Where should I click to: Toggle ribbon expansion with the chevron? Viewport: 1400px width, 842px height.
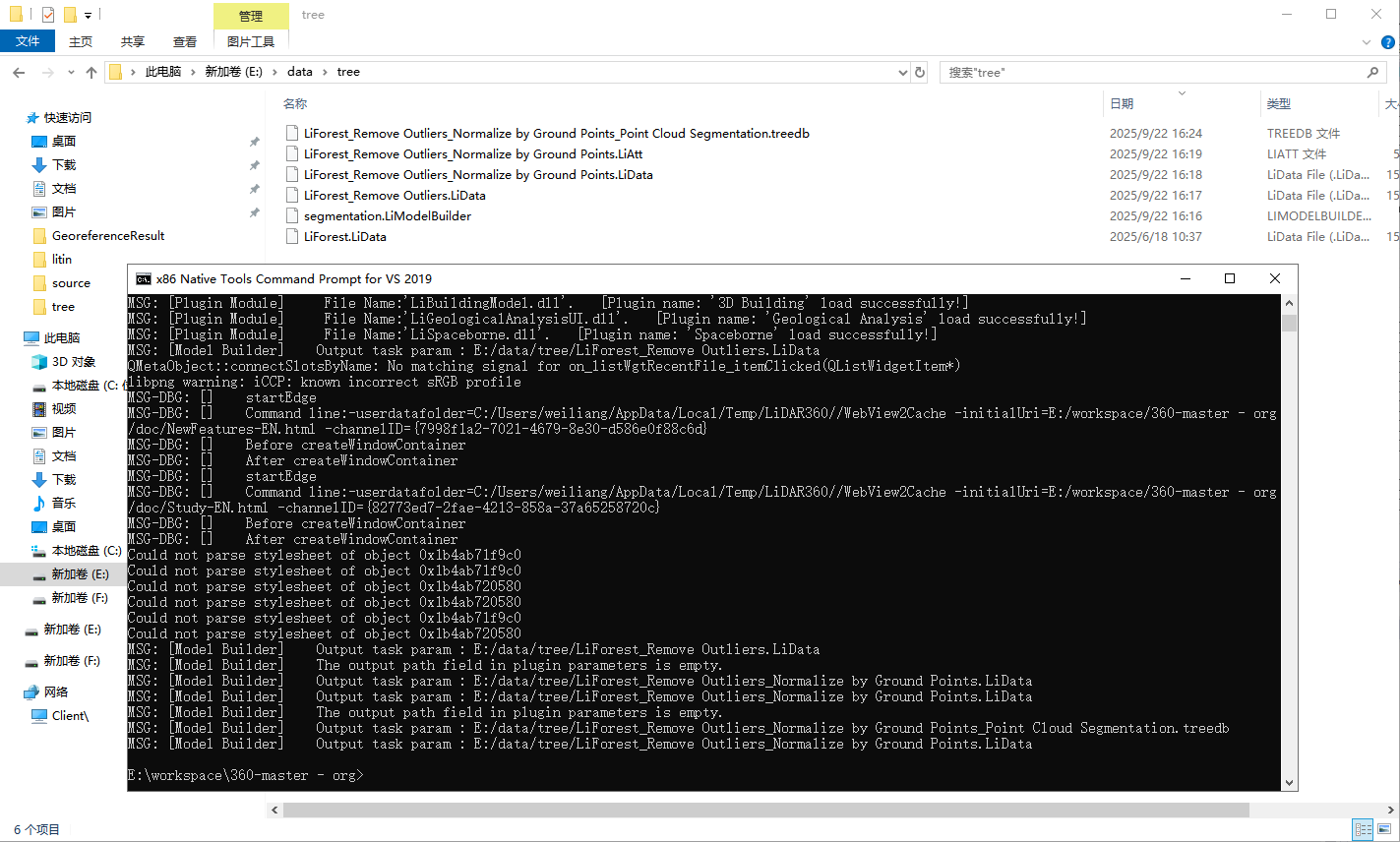tap(1367, 41)
